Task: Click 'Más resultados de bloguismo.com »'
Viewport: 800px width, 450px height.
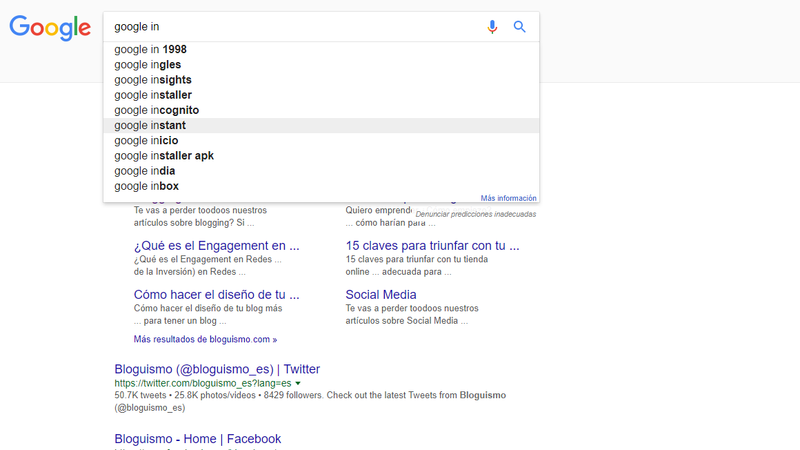Action: tap(205, 339)
